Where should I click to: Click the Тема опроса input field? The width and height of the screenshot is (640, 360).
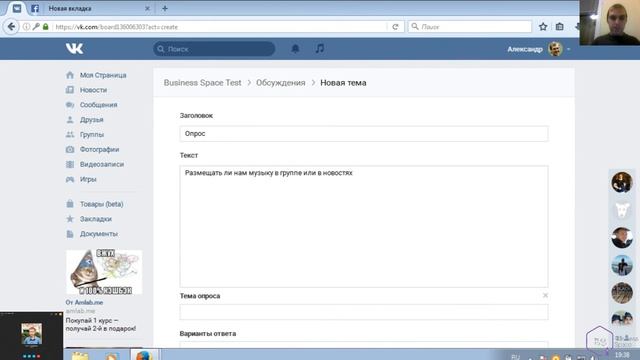pos(364,312)
